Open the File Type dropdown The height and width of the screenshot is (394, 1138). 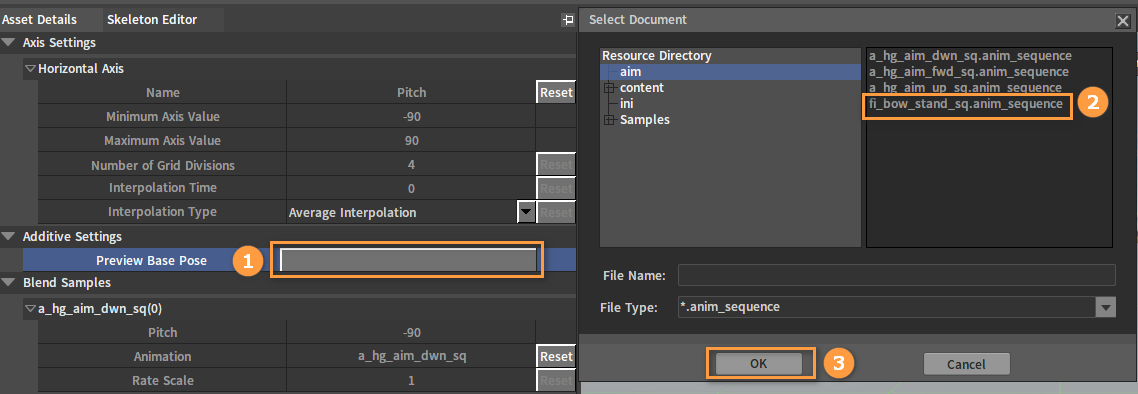coord(1105,308)
